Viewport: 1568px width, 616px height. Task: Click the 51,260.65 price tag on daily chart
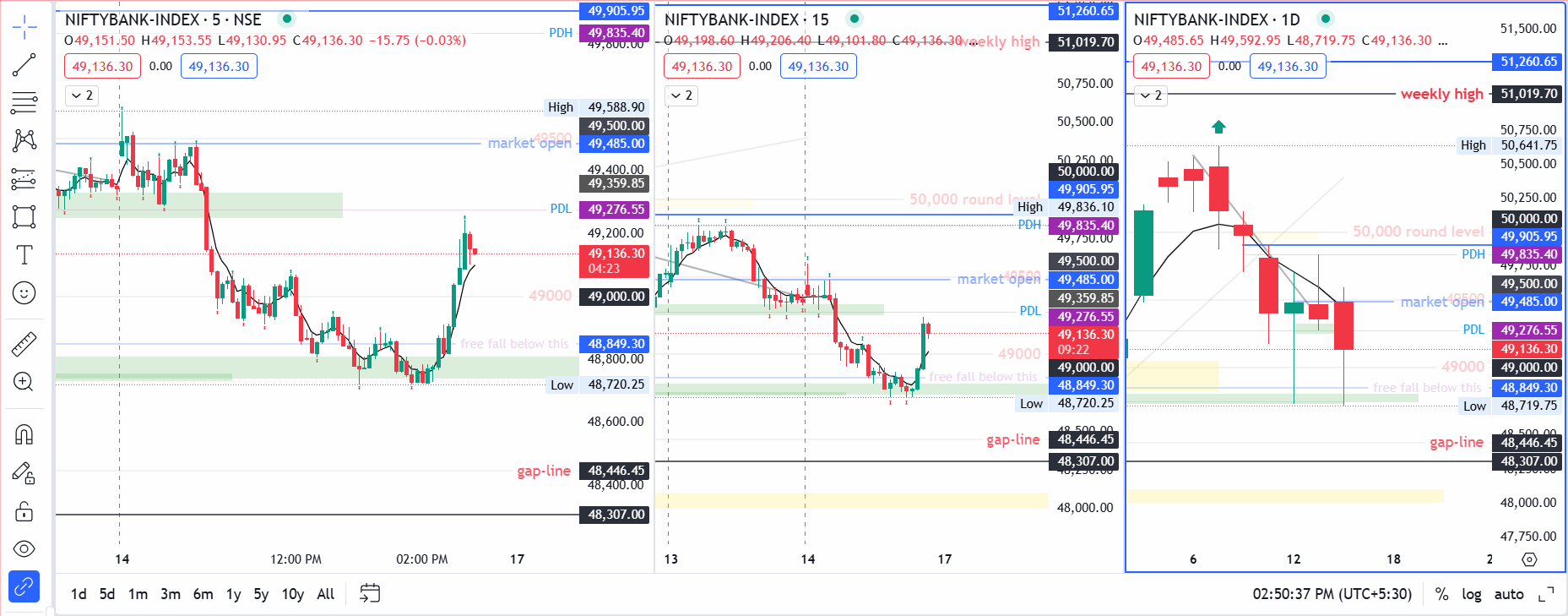point(1526,62)
